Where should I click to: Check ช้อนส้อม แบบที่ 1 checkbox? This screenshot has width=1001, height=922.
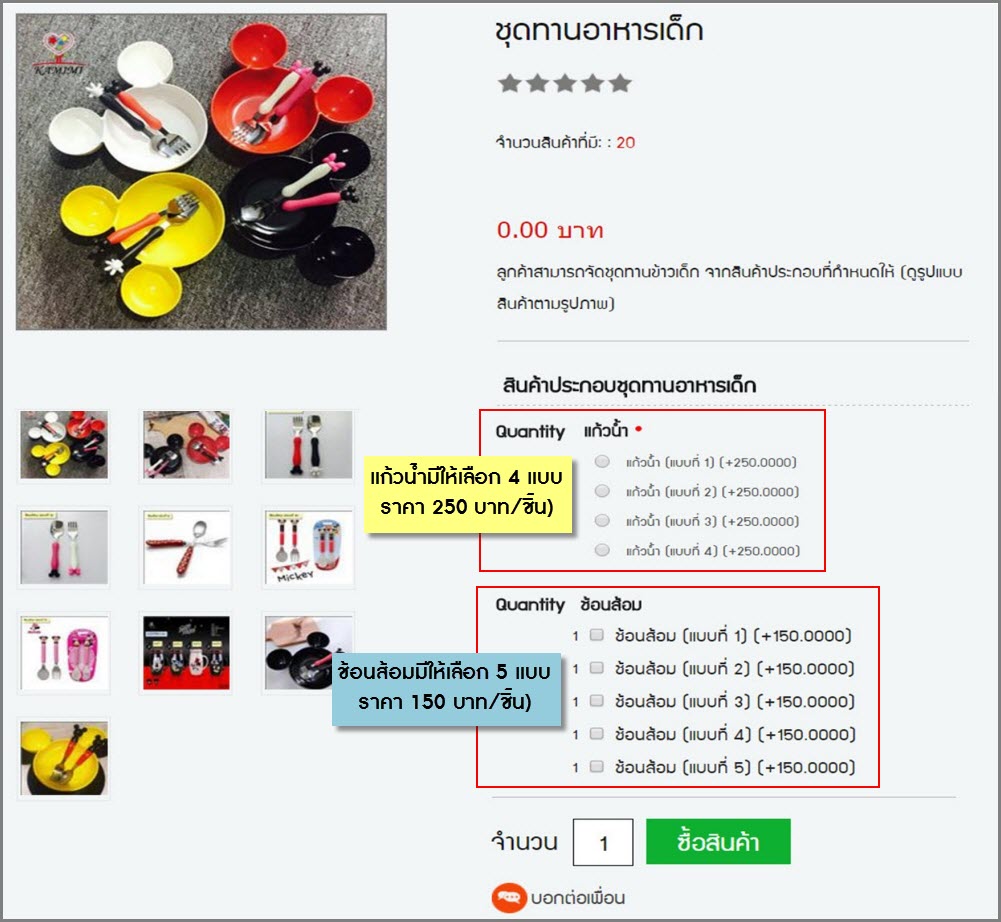click(596, 635)
